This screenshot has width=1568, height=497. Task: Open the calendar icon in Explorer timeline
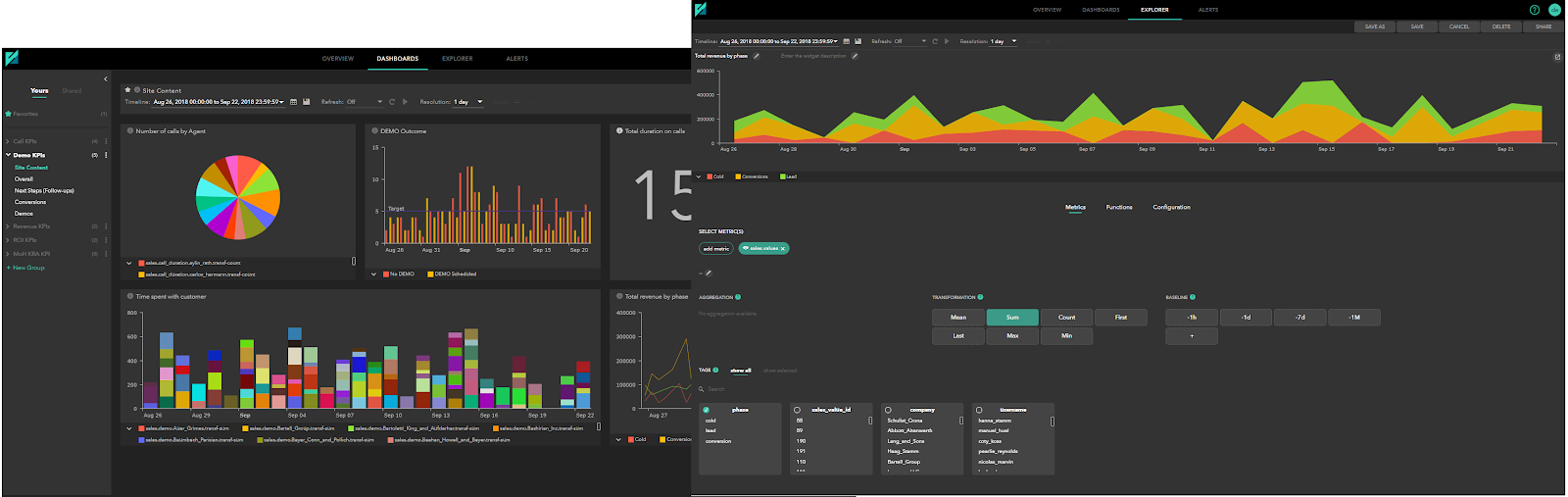846,41
